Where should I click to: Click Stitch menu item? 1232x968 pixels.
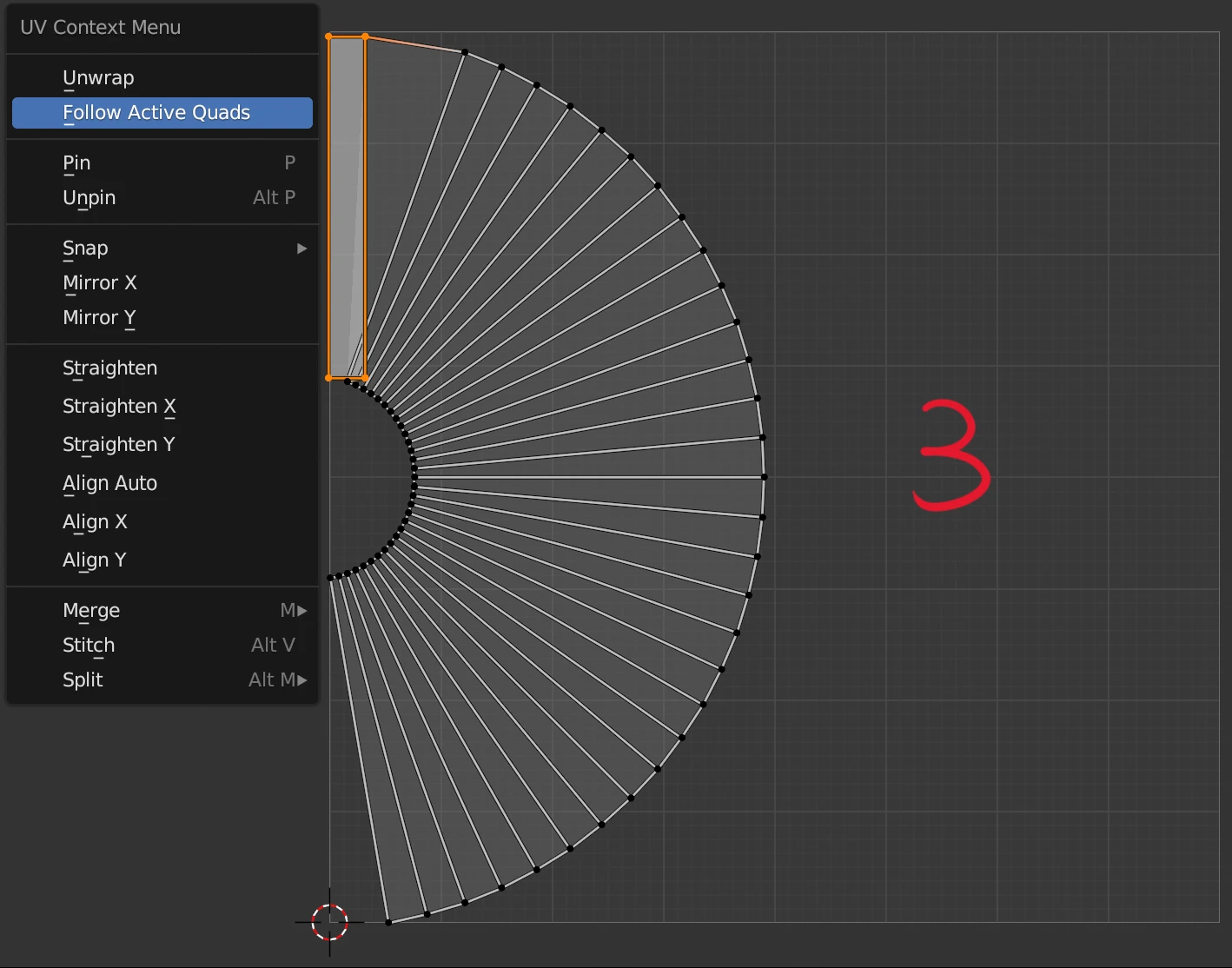click(89, 646)
